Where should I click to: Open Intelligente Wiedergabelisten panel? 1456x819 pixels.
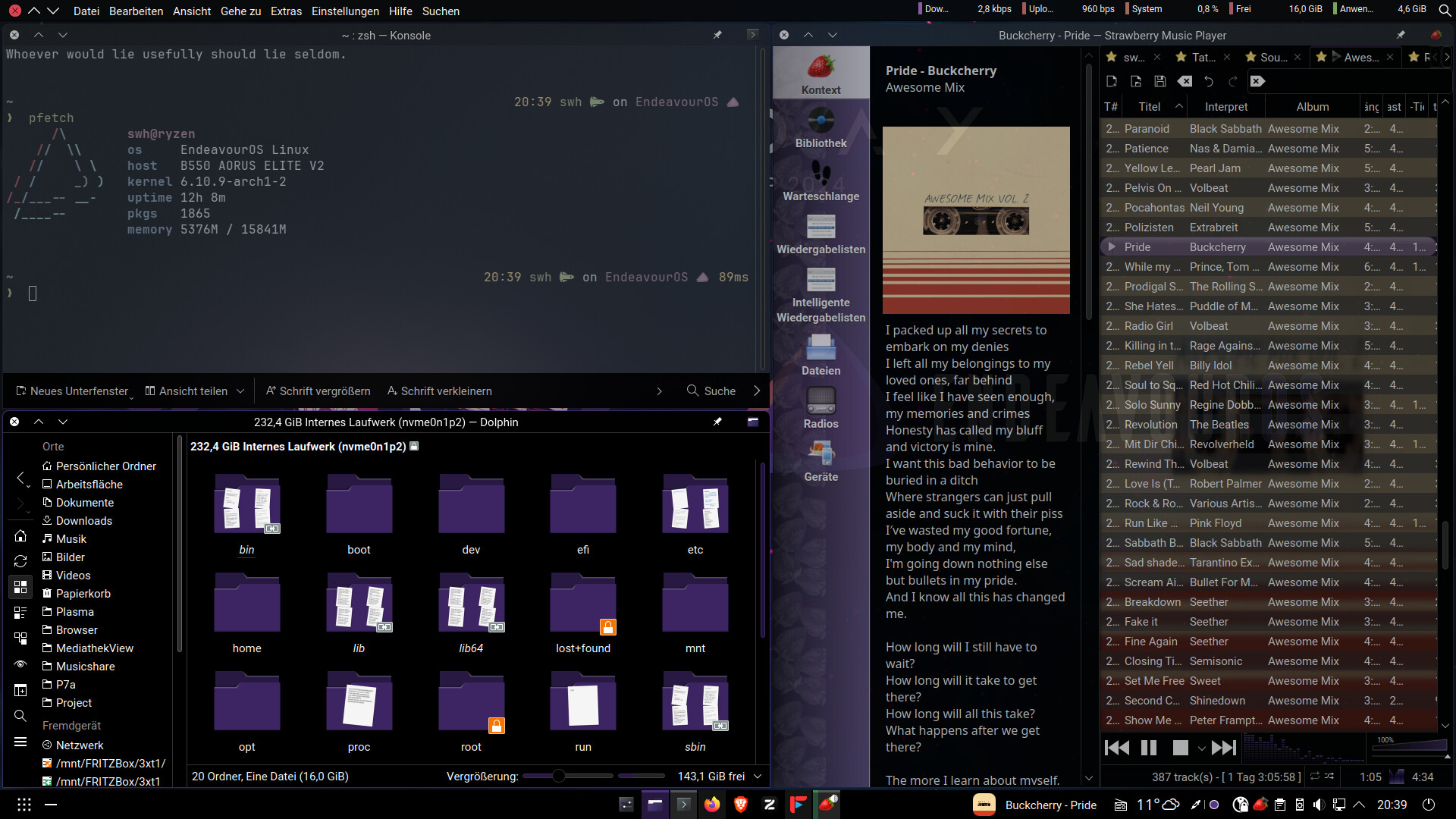(821, 294)
